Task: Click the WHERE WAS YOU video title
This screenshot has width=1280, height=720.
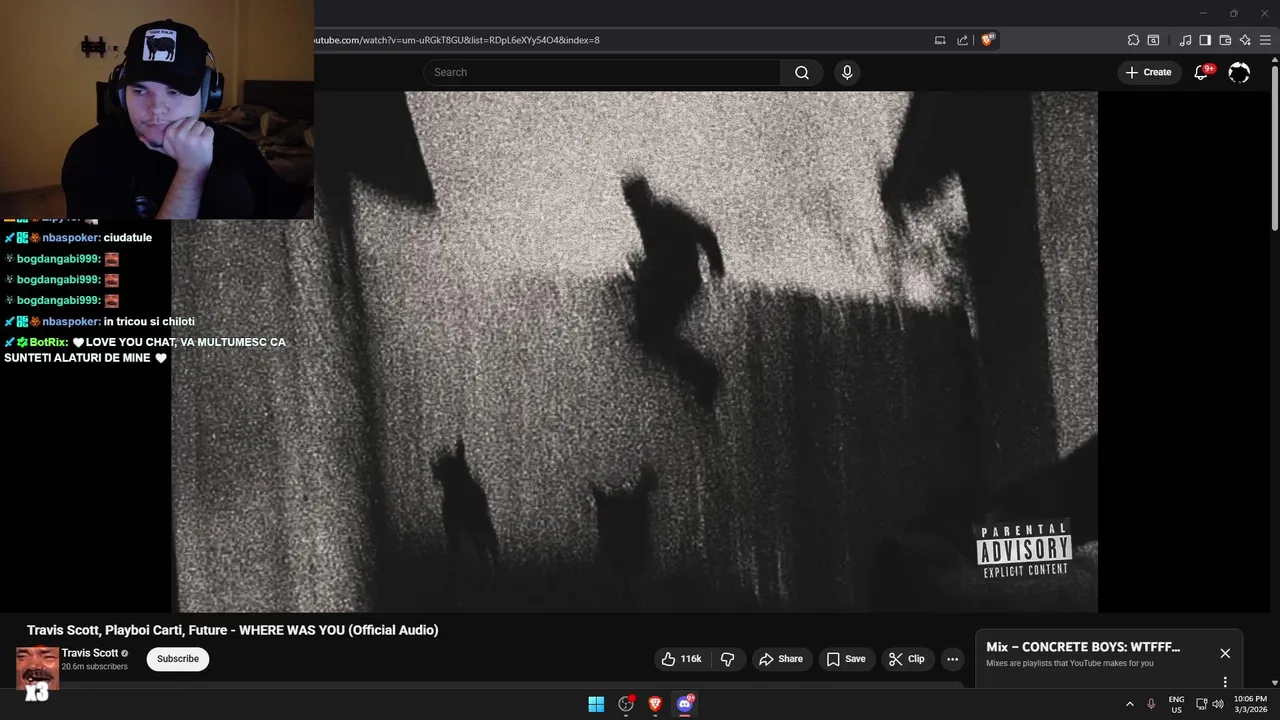Action: coord(233,630)
